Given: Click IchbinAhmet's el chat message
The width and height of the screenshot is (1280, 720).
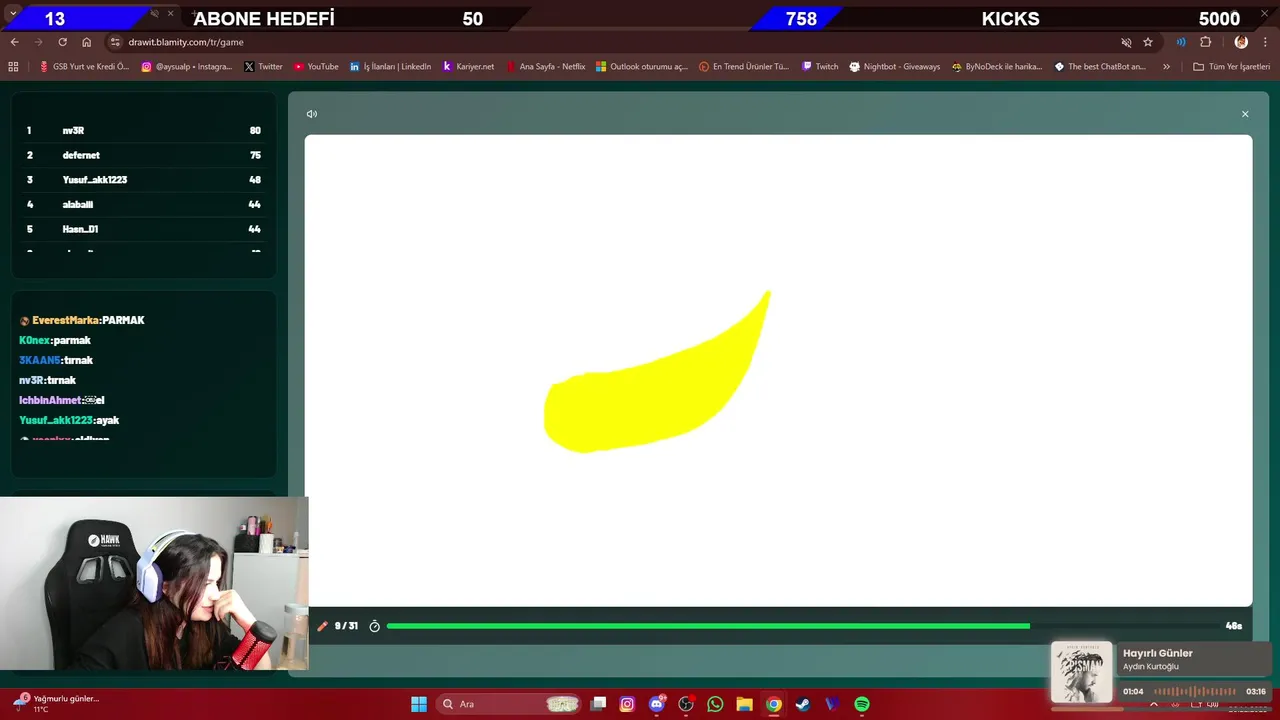Looking at the screenshot, I should tap(62, 400).
